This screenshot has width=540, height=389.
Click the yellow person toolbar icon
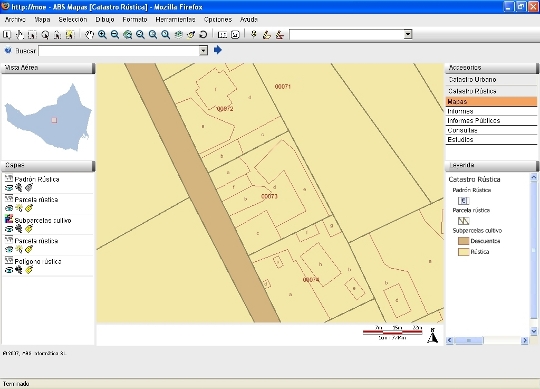pos(267,34)
